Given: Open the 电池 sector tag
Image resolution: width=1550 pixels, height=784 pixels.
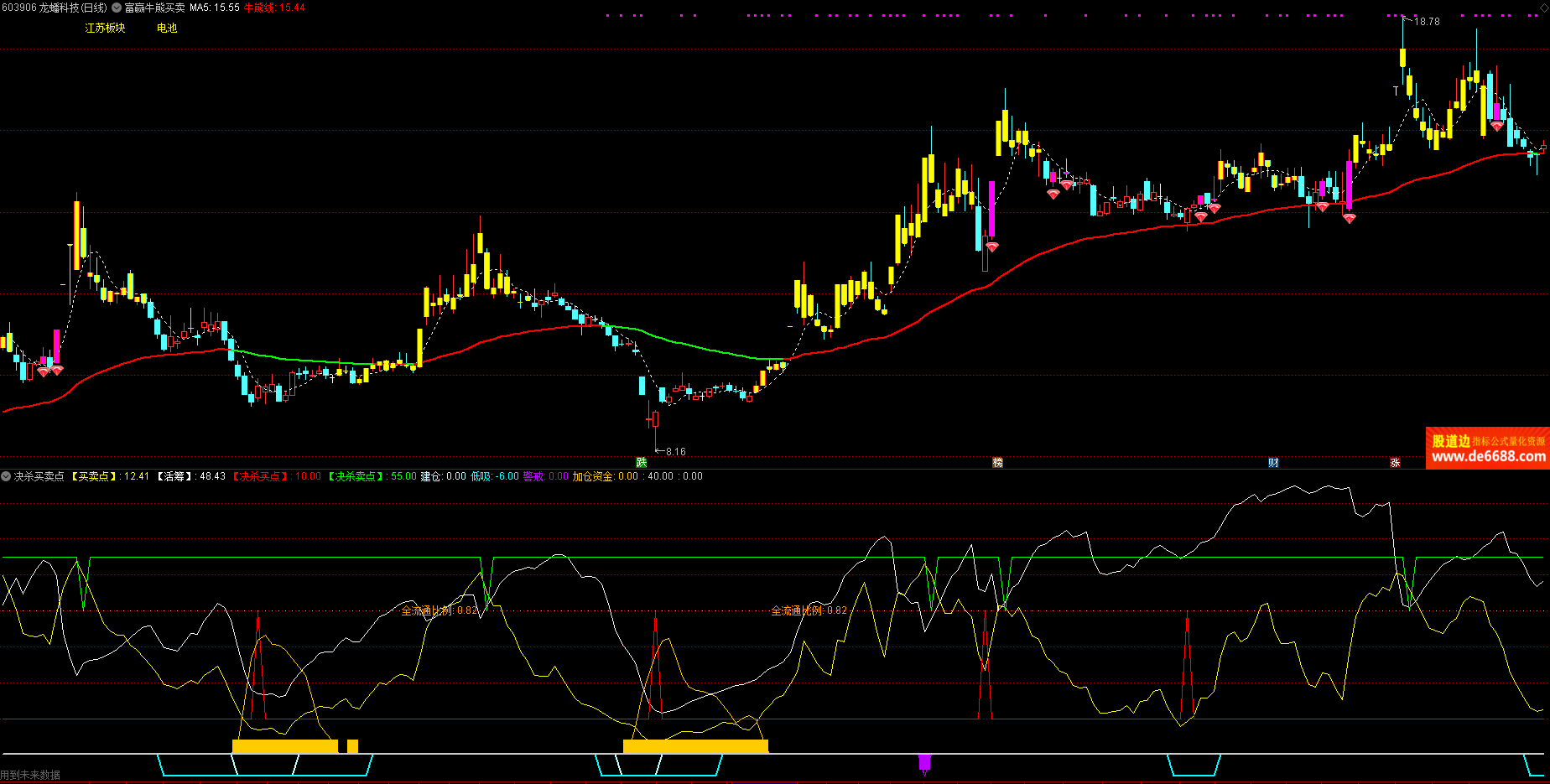Looking at the screenshot, I should click(x=167, y=29).
